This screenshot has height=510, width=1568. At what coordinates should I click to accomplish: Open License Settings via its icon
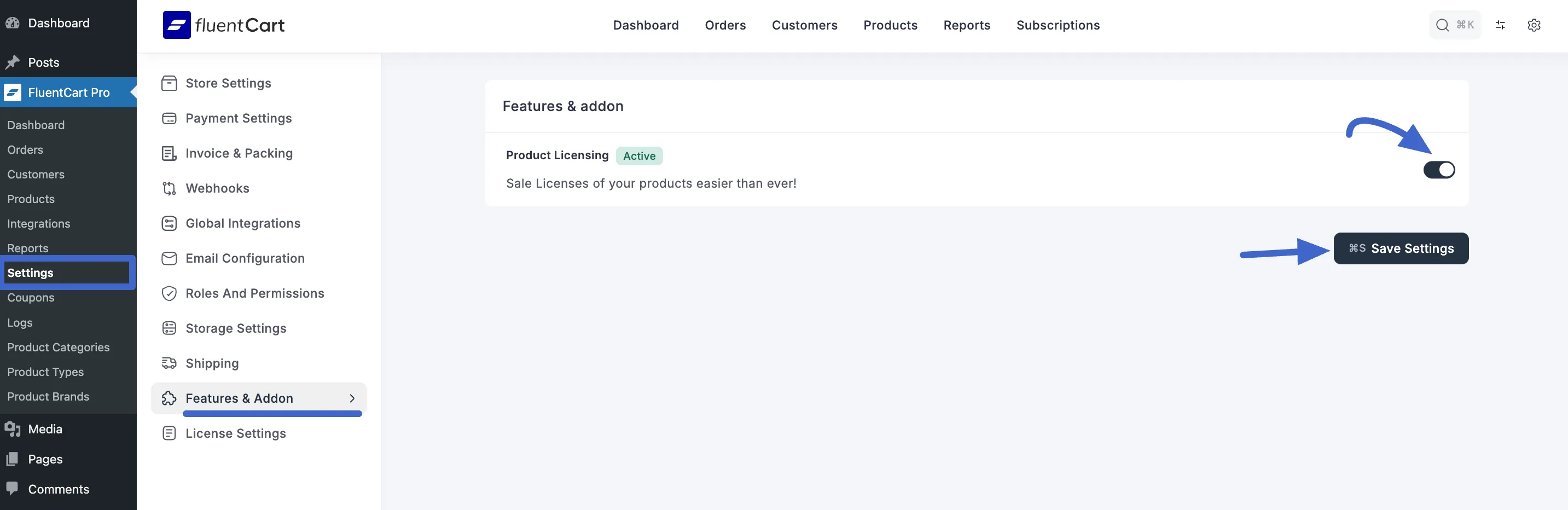coord(169,433)
